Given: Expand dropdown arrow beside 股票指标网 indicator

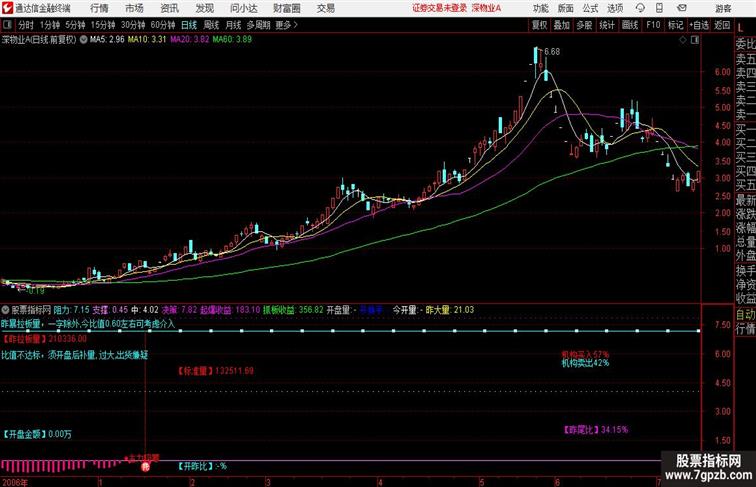Looking at the screenshot, I should coord(5,310).
